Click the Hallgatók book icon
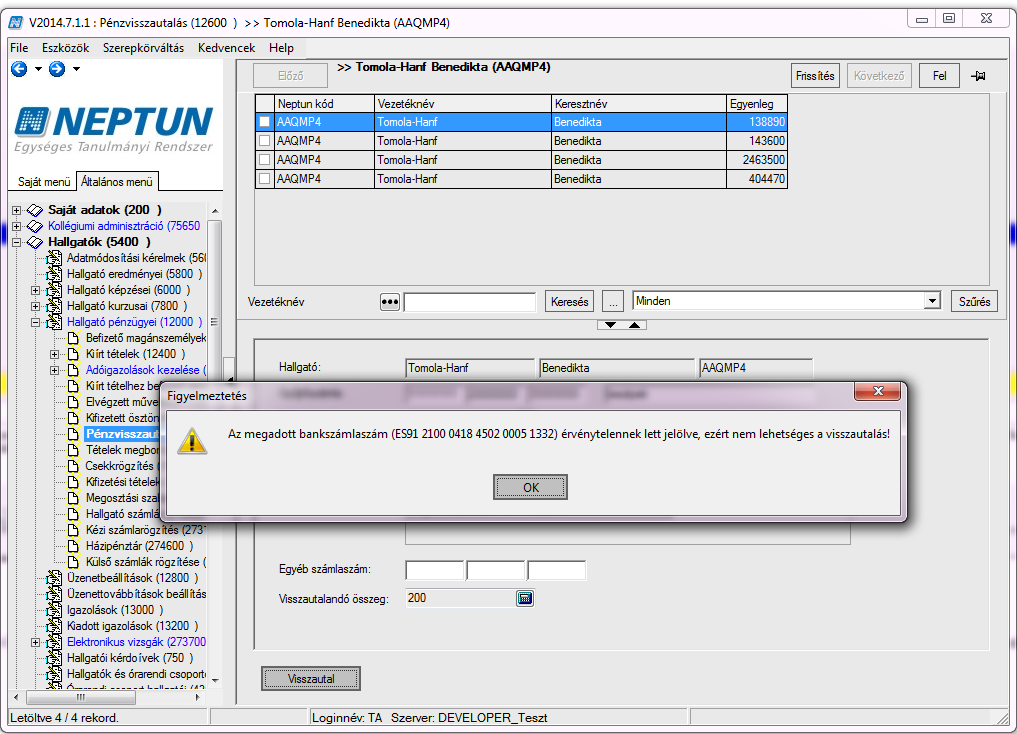The width and height of the screenshot is (1017, 734). pos(34,242)
